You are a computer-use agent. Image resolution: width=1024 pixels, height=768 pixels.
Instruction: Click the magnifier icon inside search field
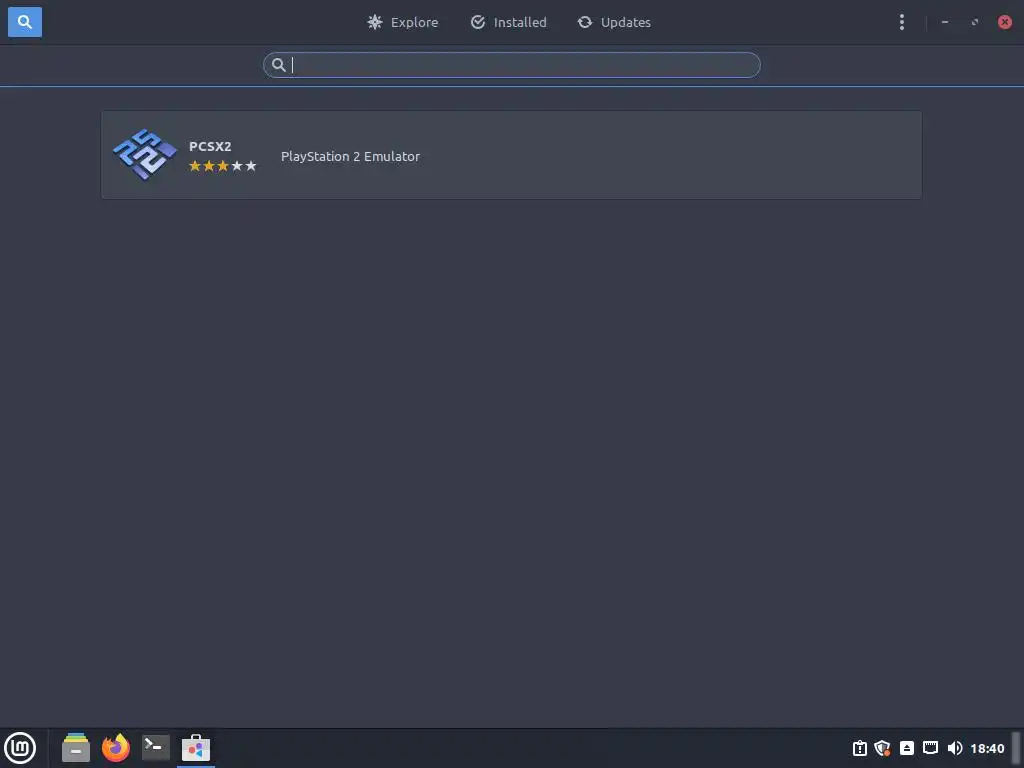coord(279,65)
